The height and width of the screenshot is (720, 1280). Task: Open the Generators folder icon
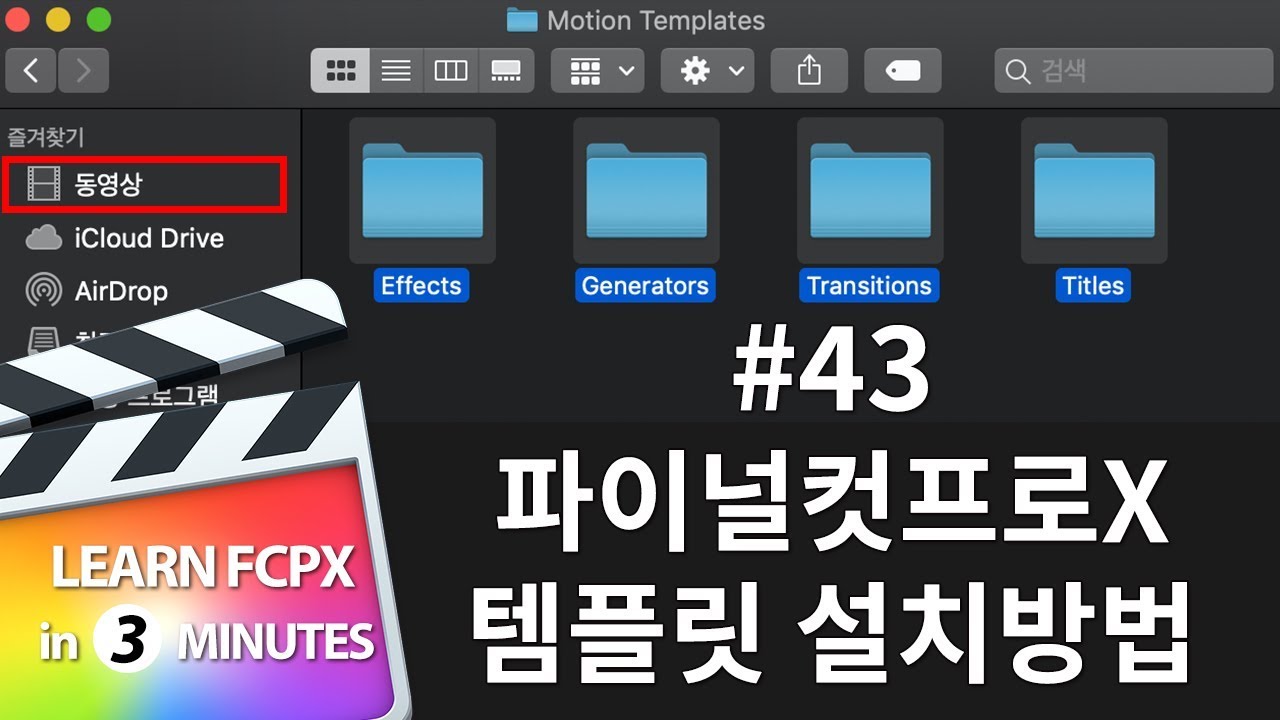646,191
